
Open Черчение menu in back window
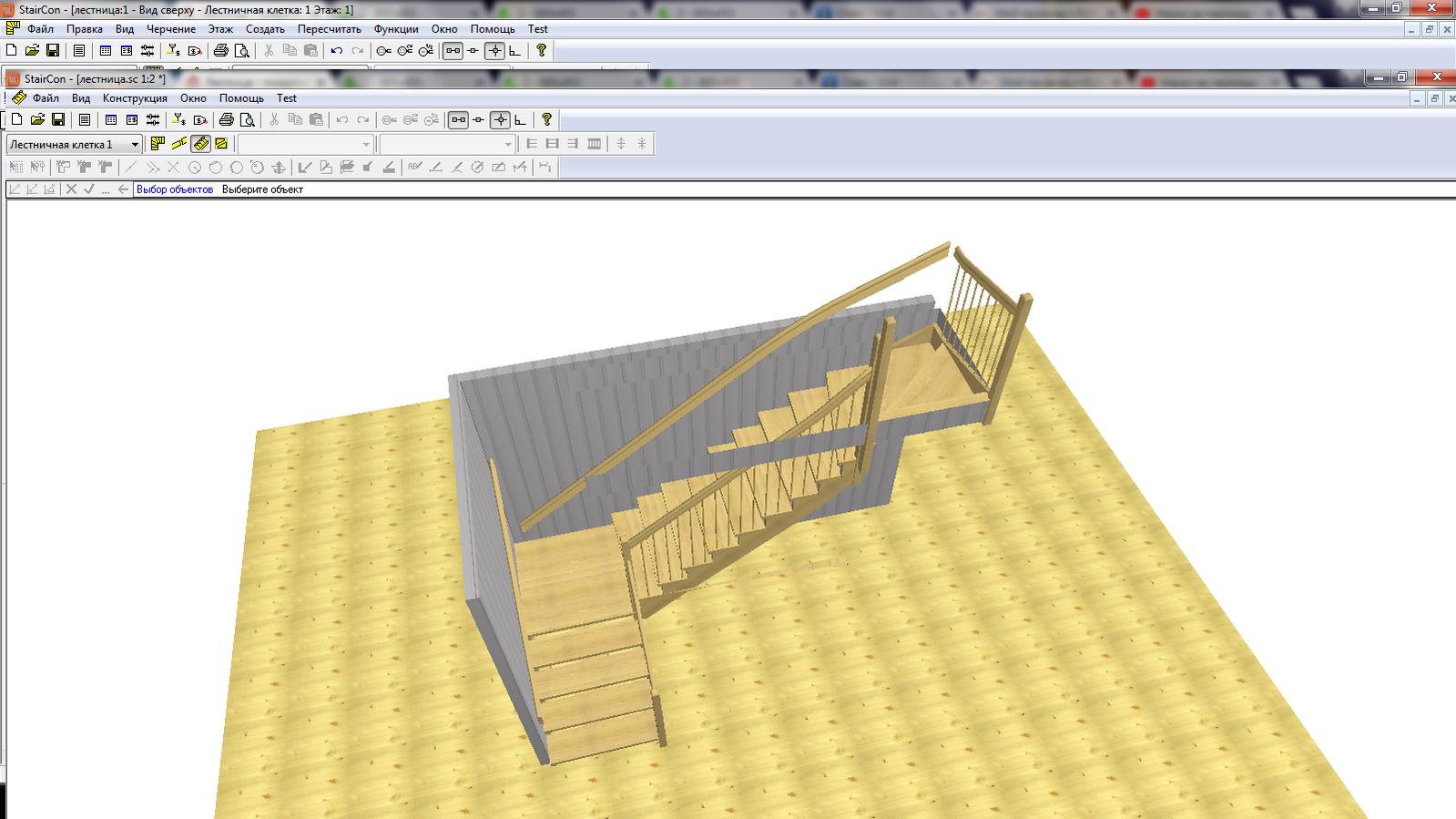point(171,29)
